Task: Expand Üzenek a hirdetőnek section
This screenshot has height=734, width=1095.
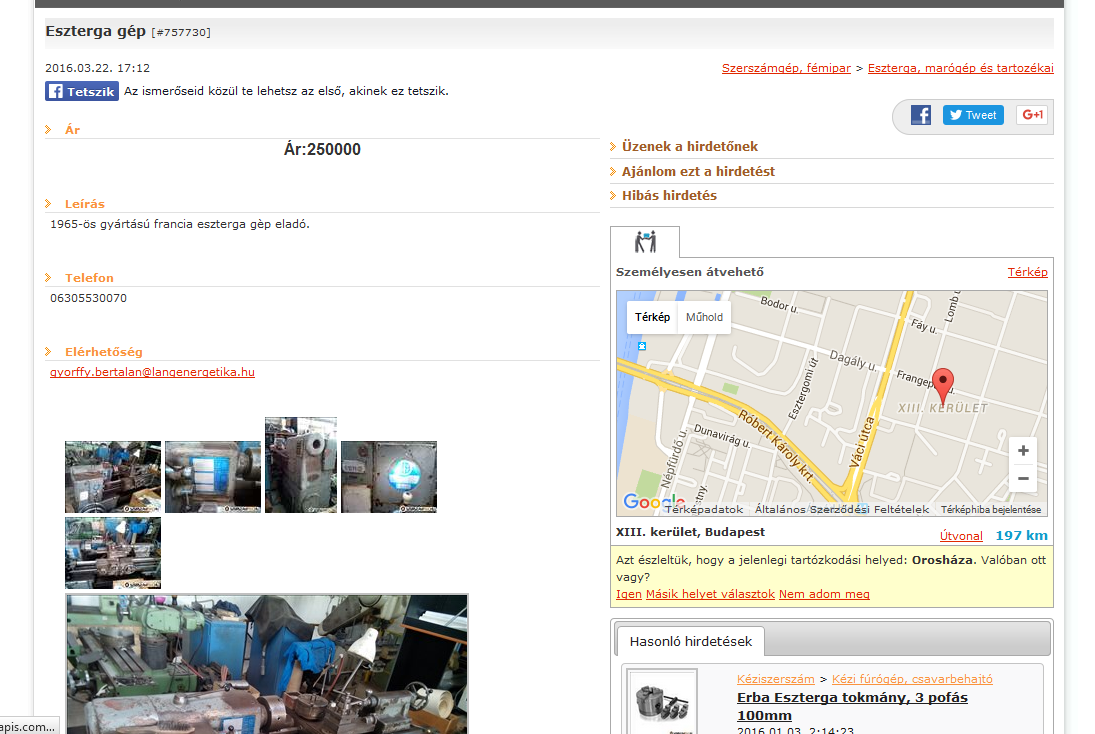Action: click(x=690, y=147)
